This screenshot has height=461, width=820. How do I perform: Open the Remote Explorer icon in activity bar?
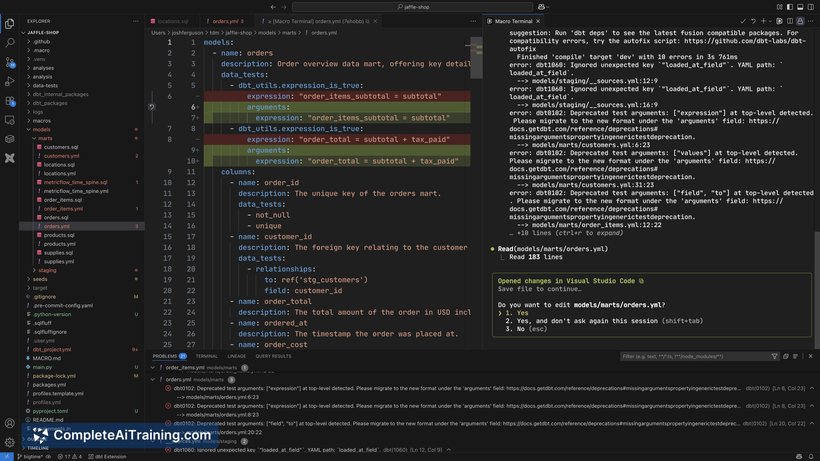(x=9, y=120)
